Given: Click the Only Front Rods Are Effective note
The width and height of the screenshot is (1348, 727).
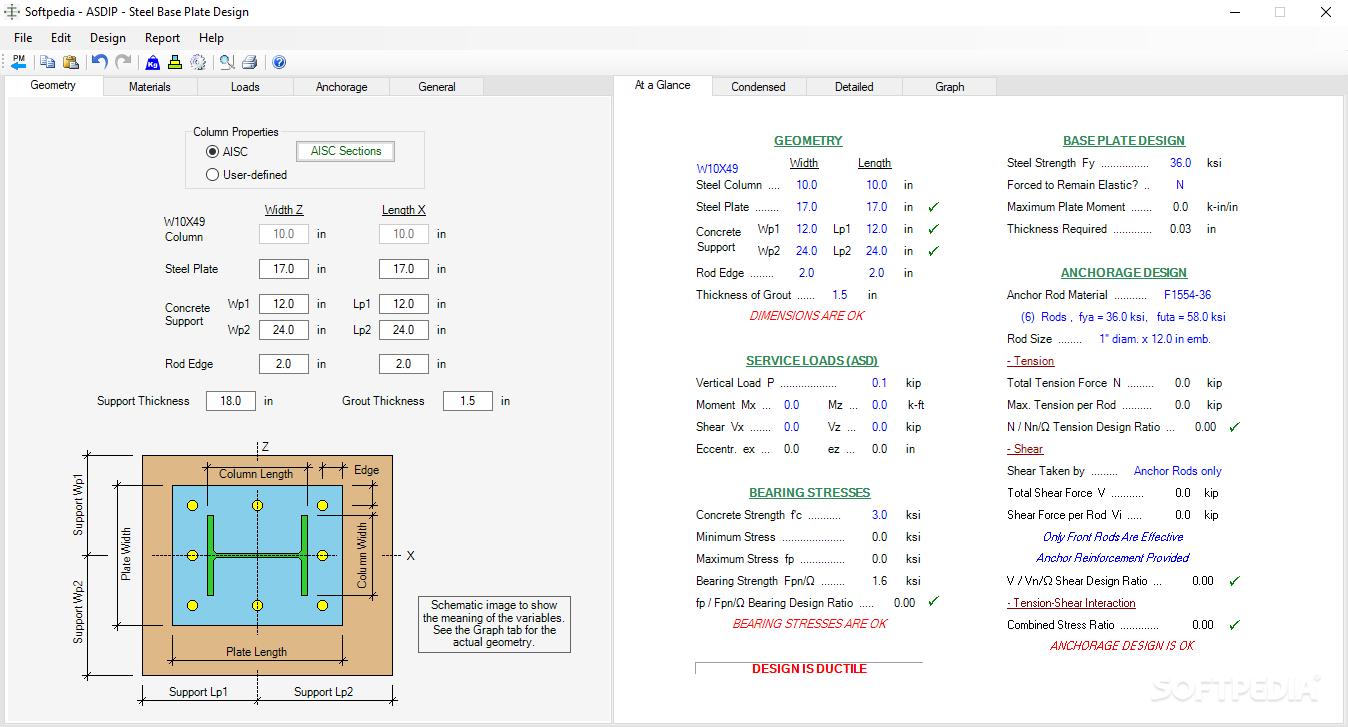Looking at the screenshot, I should (x=1113, y=537).
